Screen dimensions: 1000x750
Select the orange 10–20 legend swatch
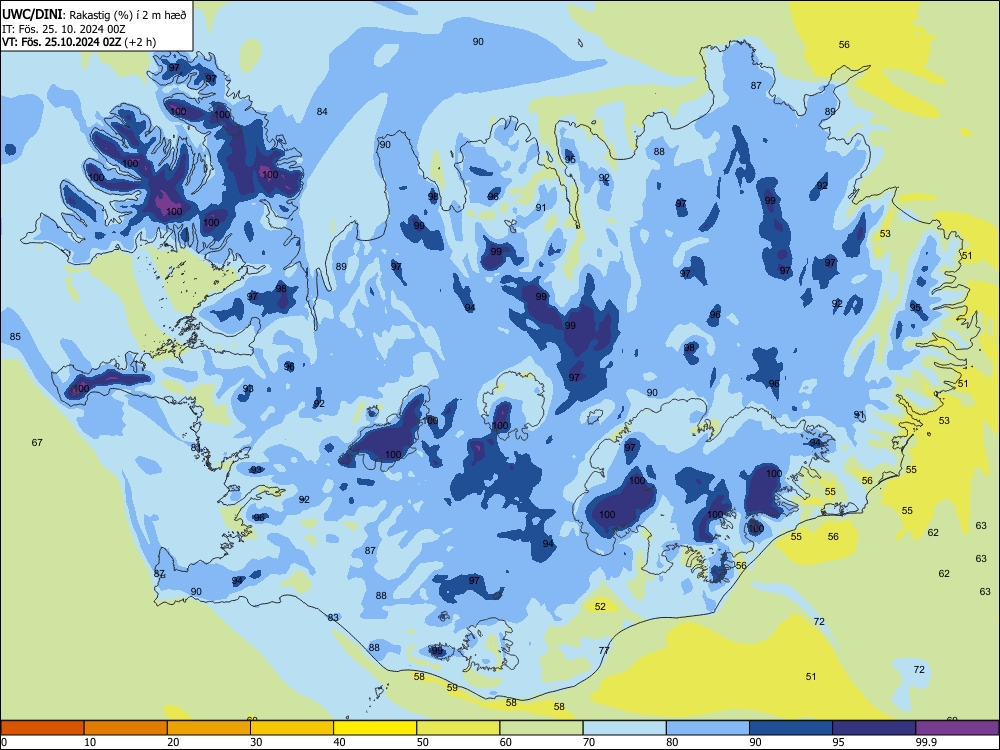pos(126,728)
